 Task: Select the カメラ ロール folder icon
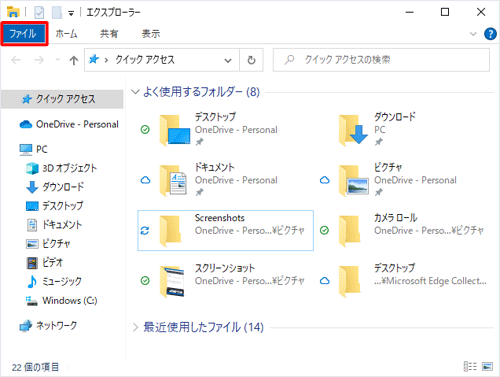coord(350,231)
